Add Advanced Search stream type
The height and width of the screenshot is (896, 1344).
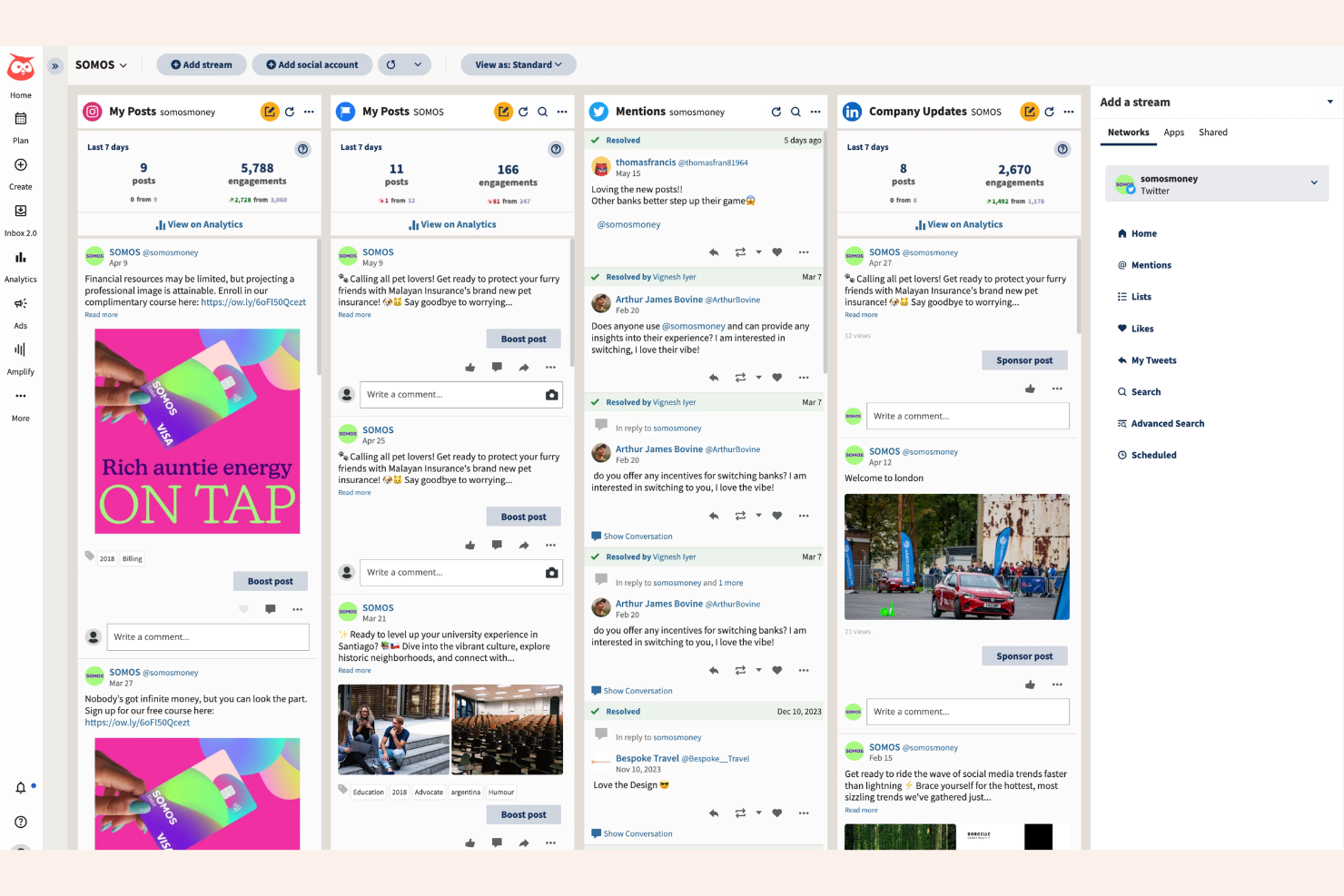tap(1161, 424)
